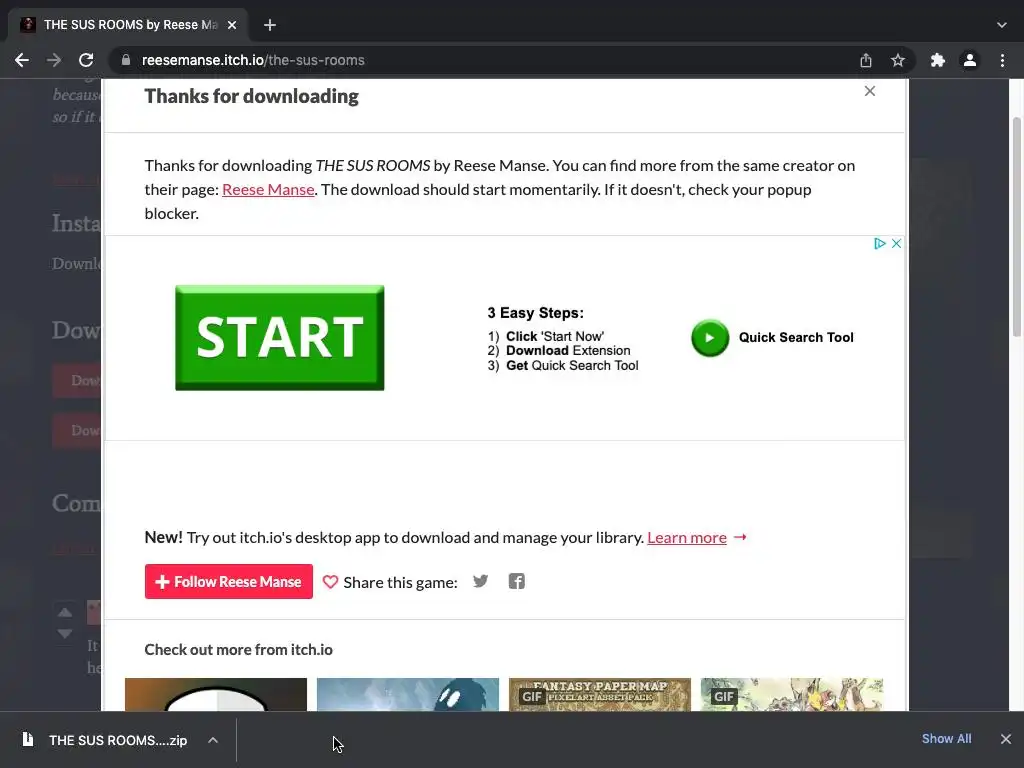Click the Follow Reese Manse button
The image size is (1024, 768).
tap(229, 581)
